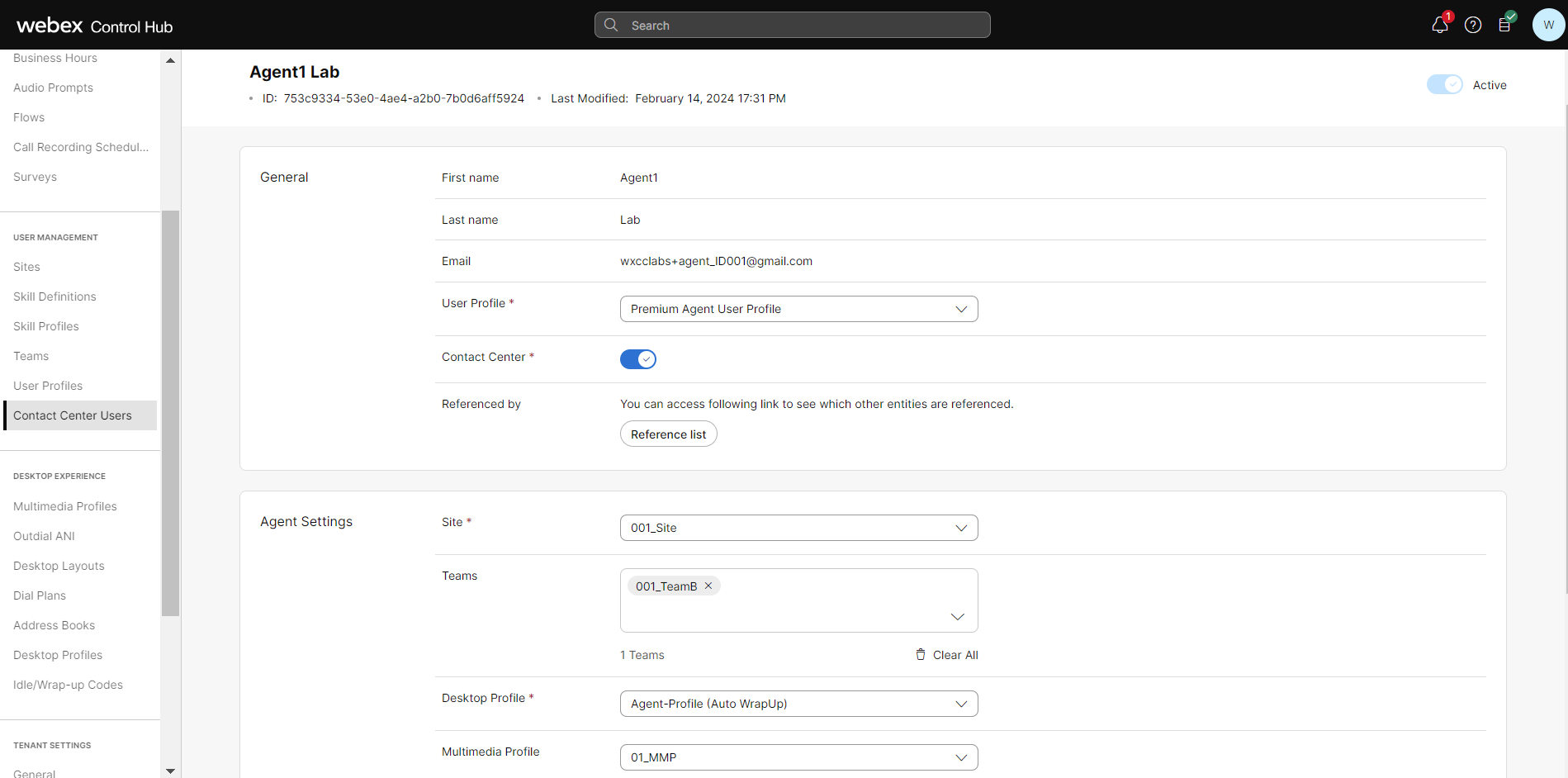Click the search magnifier icon
This screenshot has width=1568, height=778.
(x=611, y=25)
